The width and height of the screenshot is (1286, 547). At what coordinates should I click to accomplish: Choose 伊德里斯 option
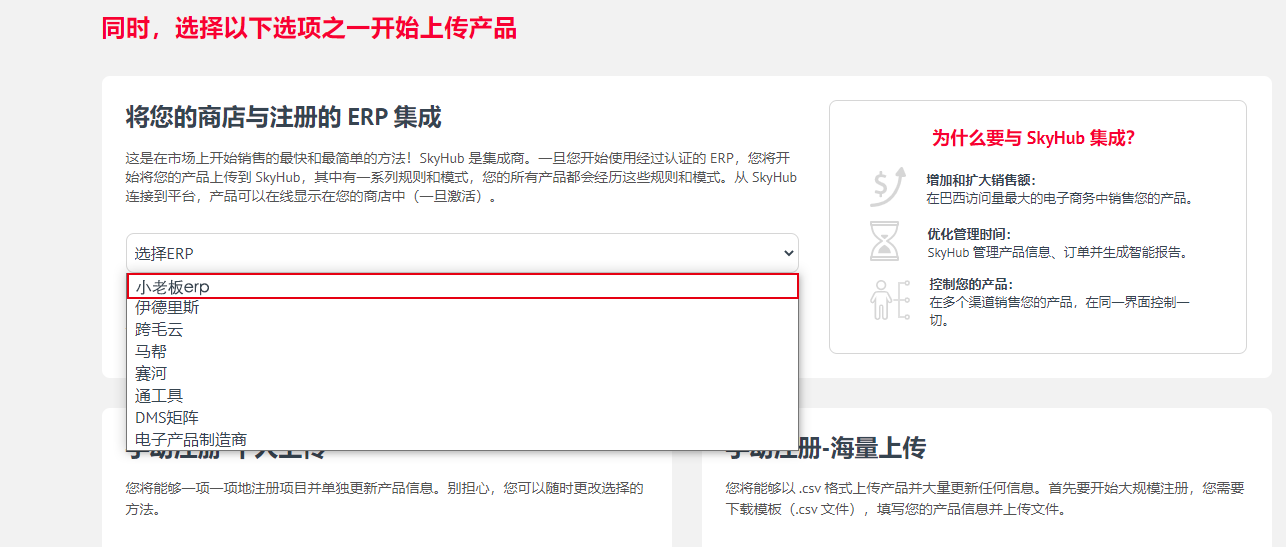pyautogui.click(x=463, y=308)
